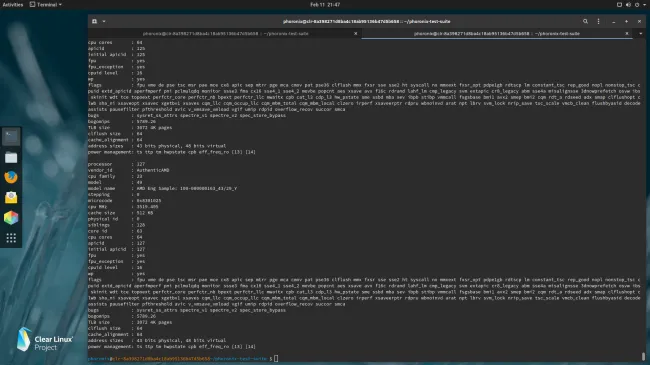Open the mail app in the dock

pyautogui.click(x=11, y=197)
